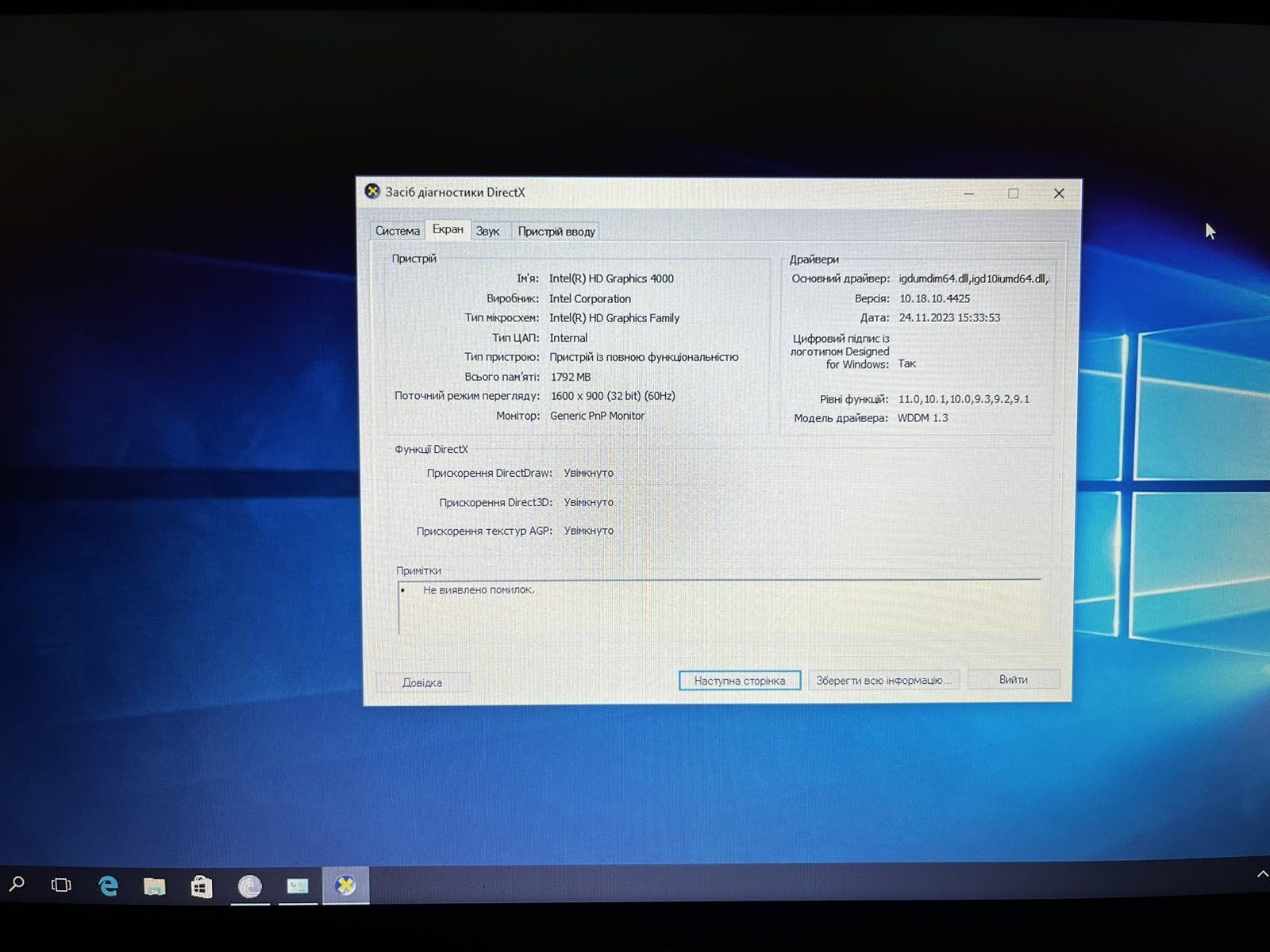Click the round gray taskbar app icon

coord(249,886)
